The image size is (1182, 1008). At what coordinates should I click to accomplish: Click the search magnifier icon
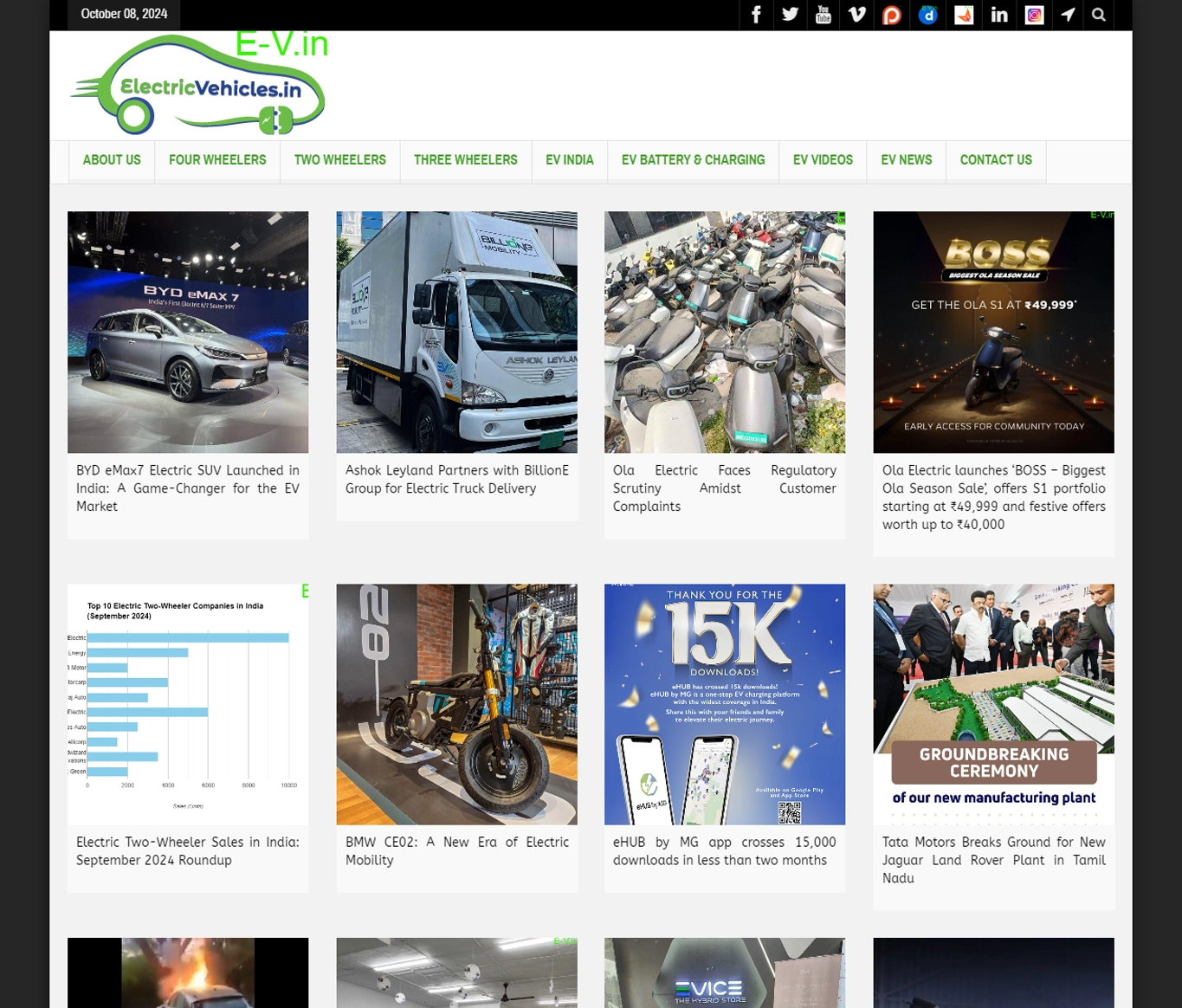pos(1099,15)
